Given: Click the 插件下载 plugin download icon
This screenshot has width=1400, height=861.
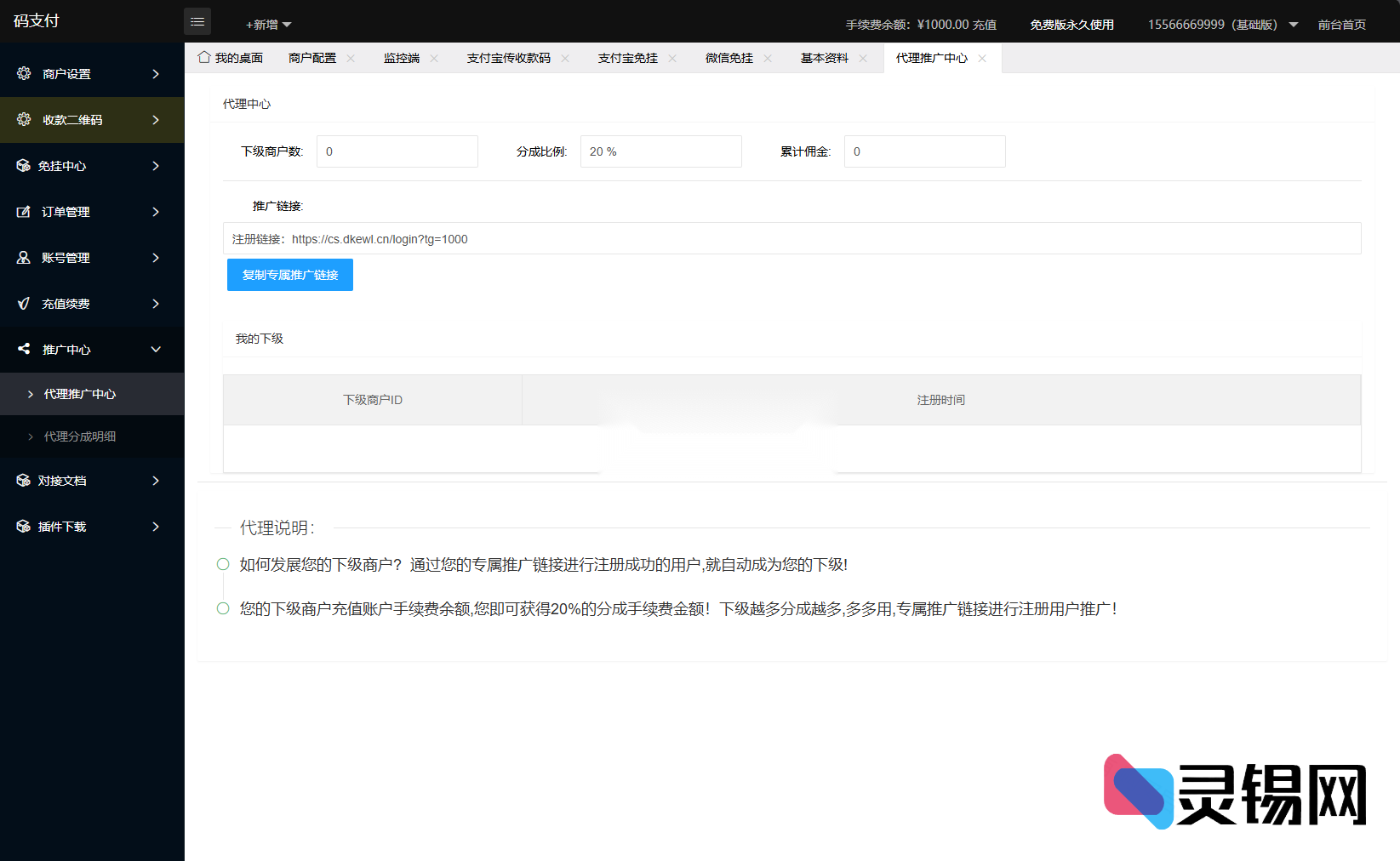Looking at the screenshot, I should click(24, 526).
